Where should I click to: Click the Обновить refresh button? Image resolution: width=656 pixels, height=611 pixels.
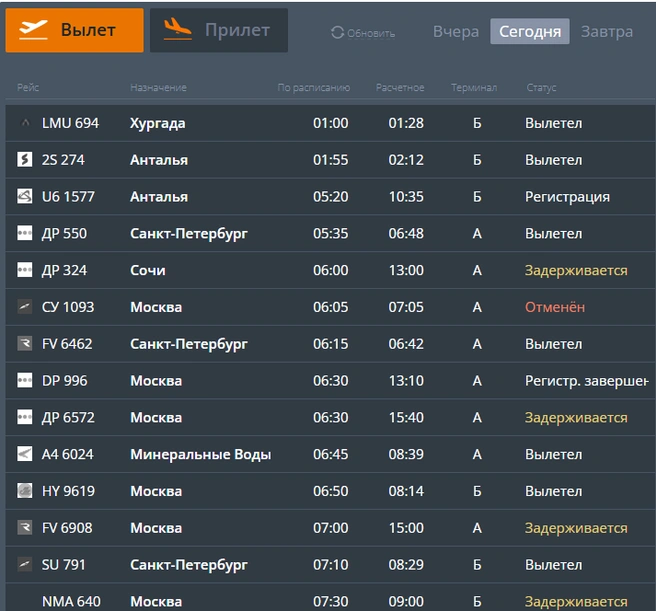(363, 33)
